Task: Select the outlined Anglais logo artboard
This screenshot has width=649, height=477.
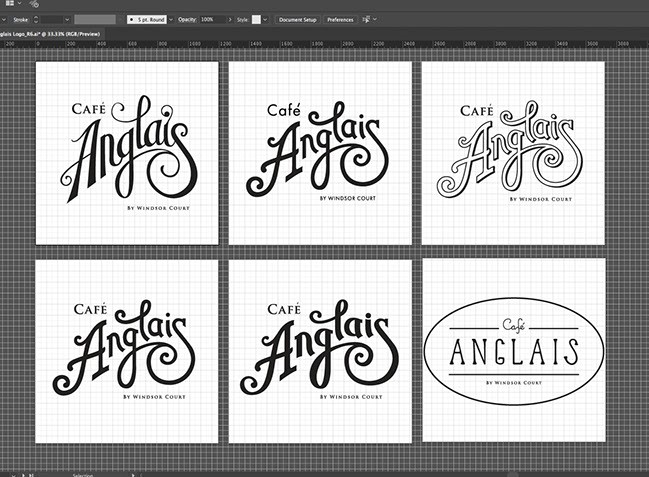Action: pyautogui.click(x=513, y=153)
